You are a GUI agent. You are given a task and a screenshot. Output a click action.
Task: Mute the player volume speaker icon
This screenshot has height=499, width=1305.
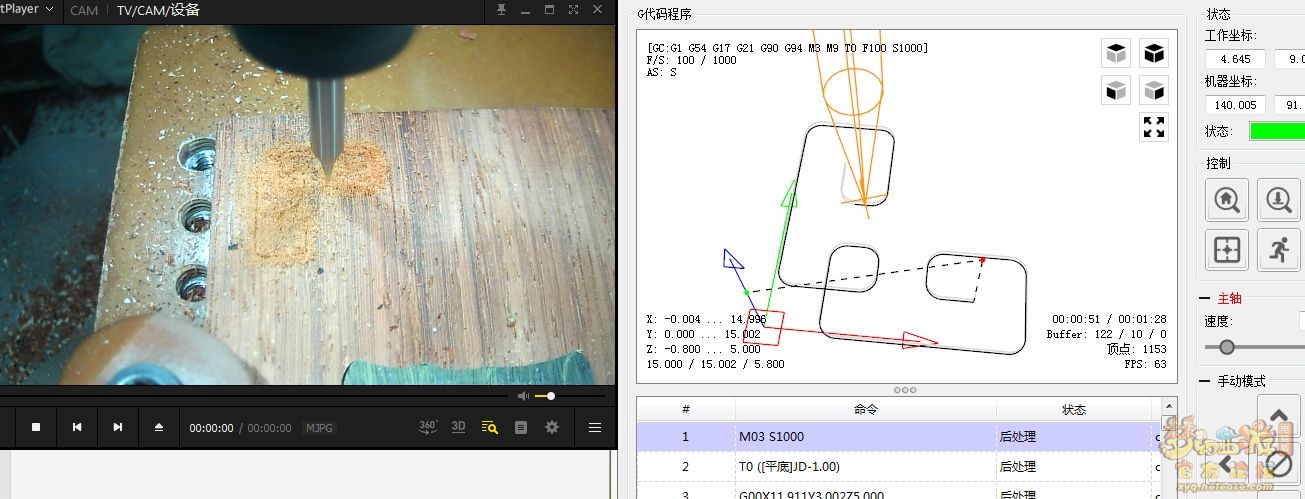[523, 396]
